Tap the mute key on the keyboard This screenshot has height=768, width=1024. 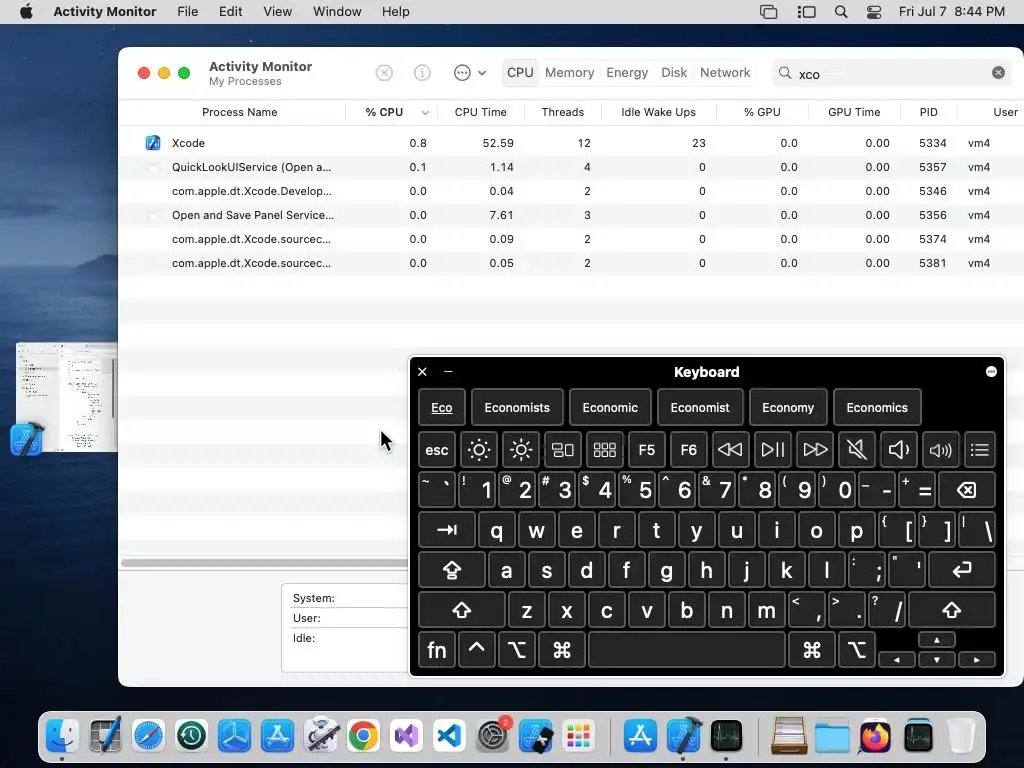click(x=857, y=450)
